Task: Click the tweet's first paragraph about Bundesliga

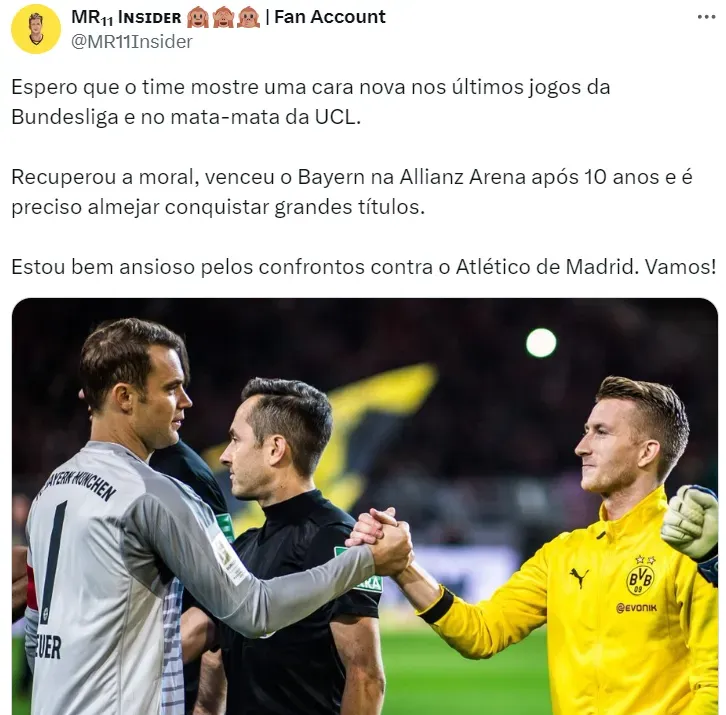Action: pyautogui.click(x=311, y=102)
